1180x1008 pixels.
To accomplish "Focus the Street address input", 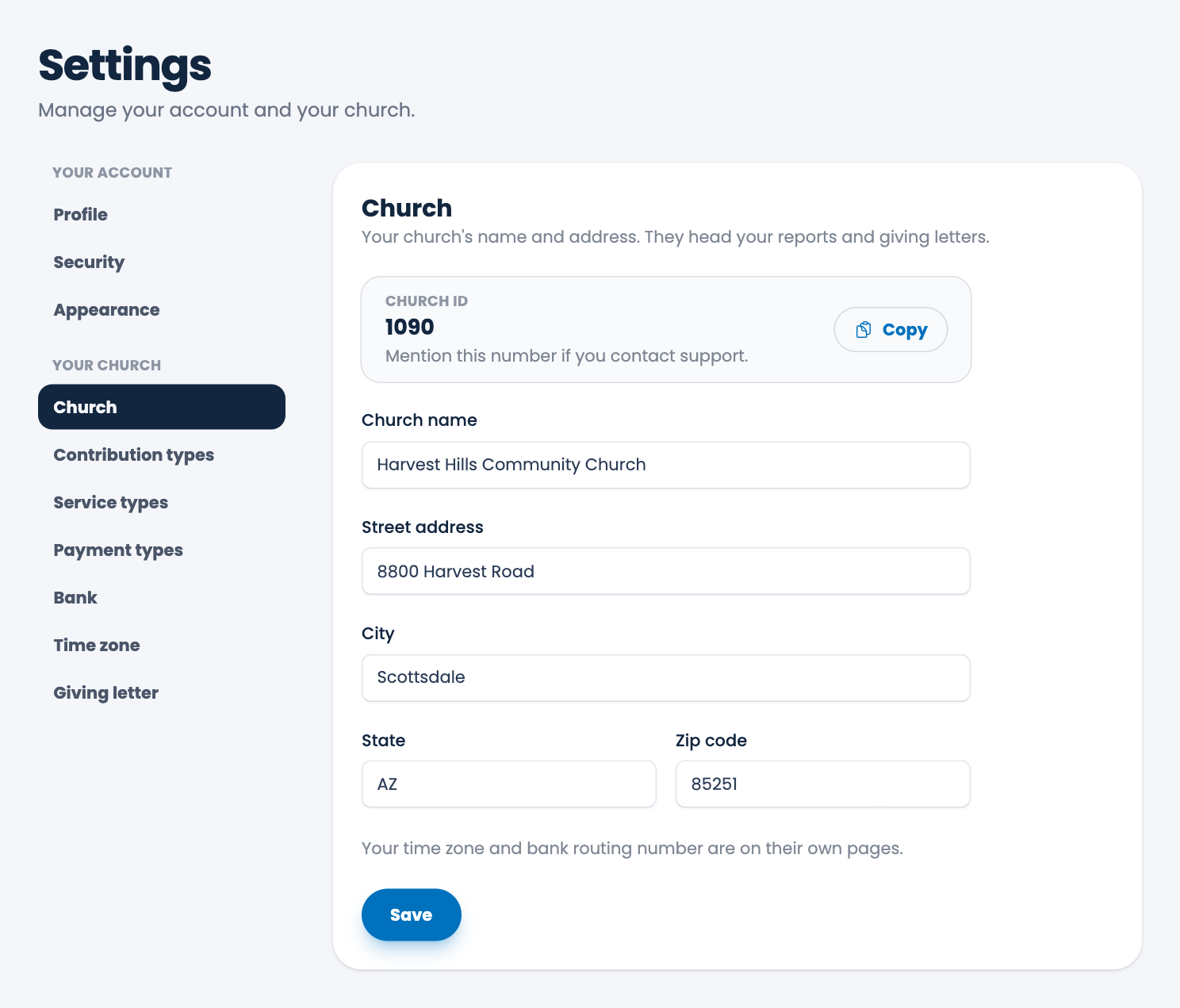I will [x=666, y=571].
